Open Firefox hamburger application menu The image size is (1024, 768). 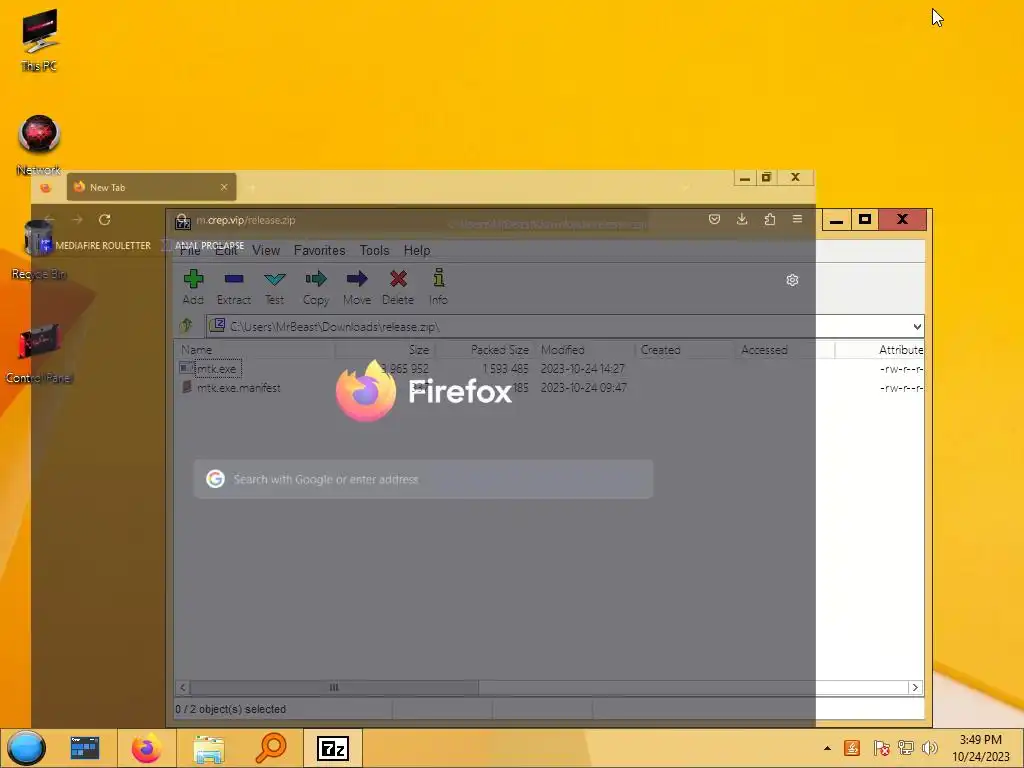coord(797,219)
